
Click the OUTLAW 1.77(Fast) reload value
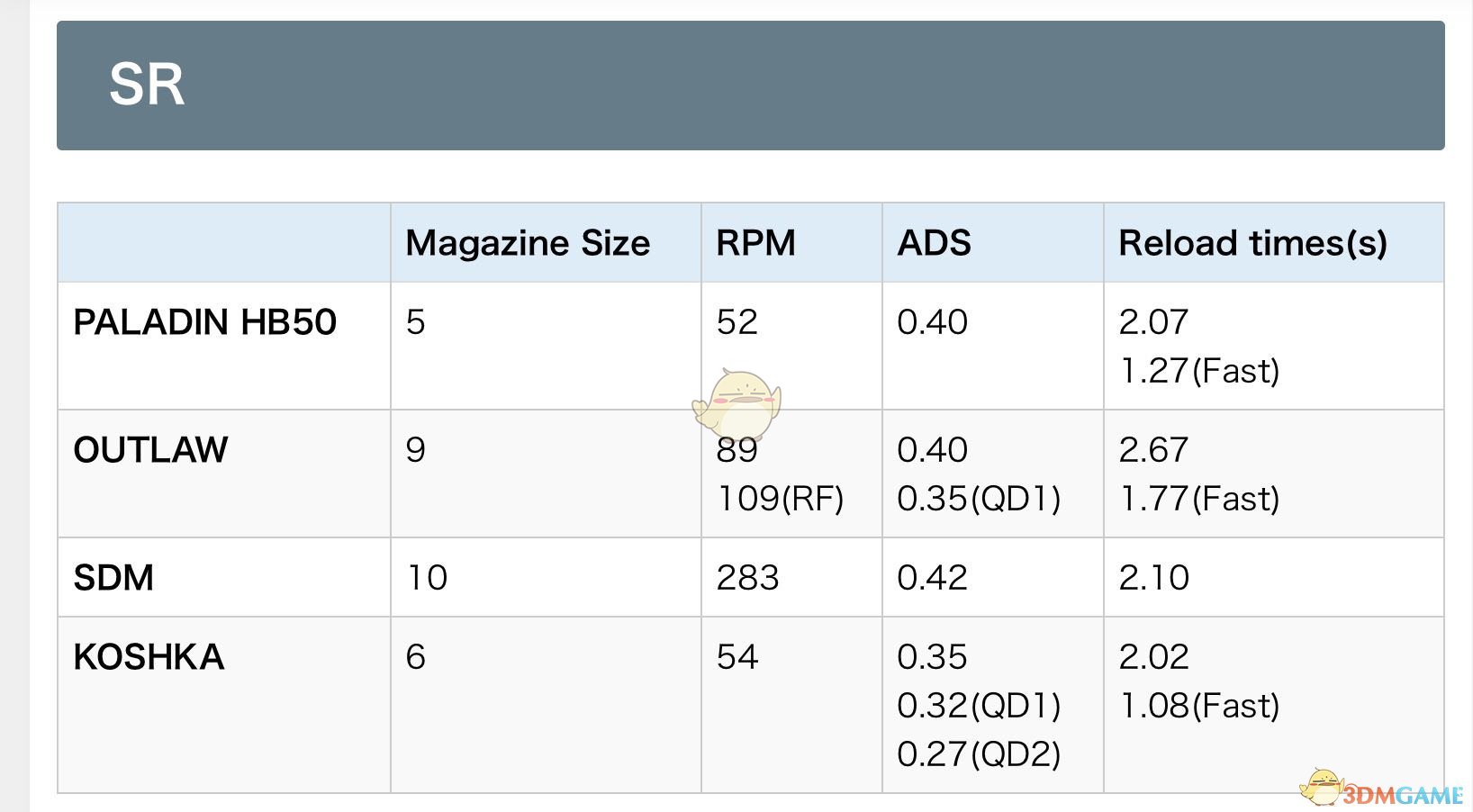point(1199,499)
